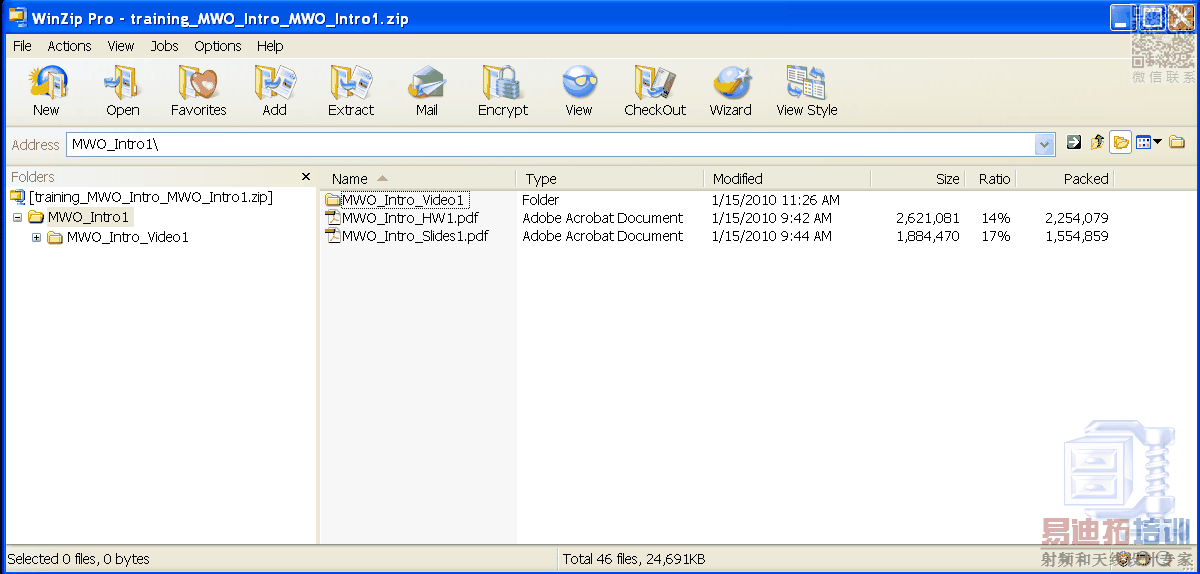Collapse the MWO_Intro1 tree node

(18, 217)
